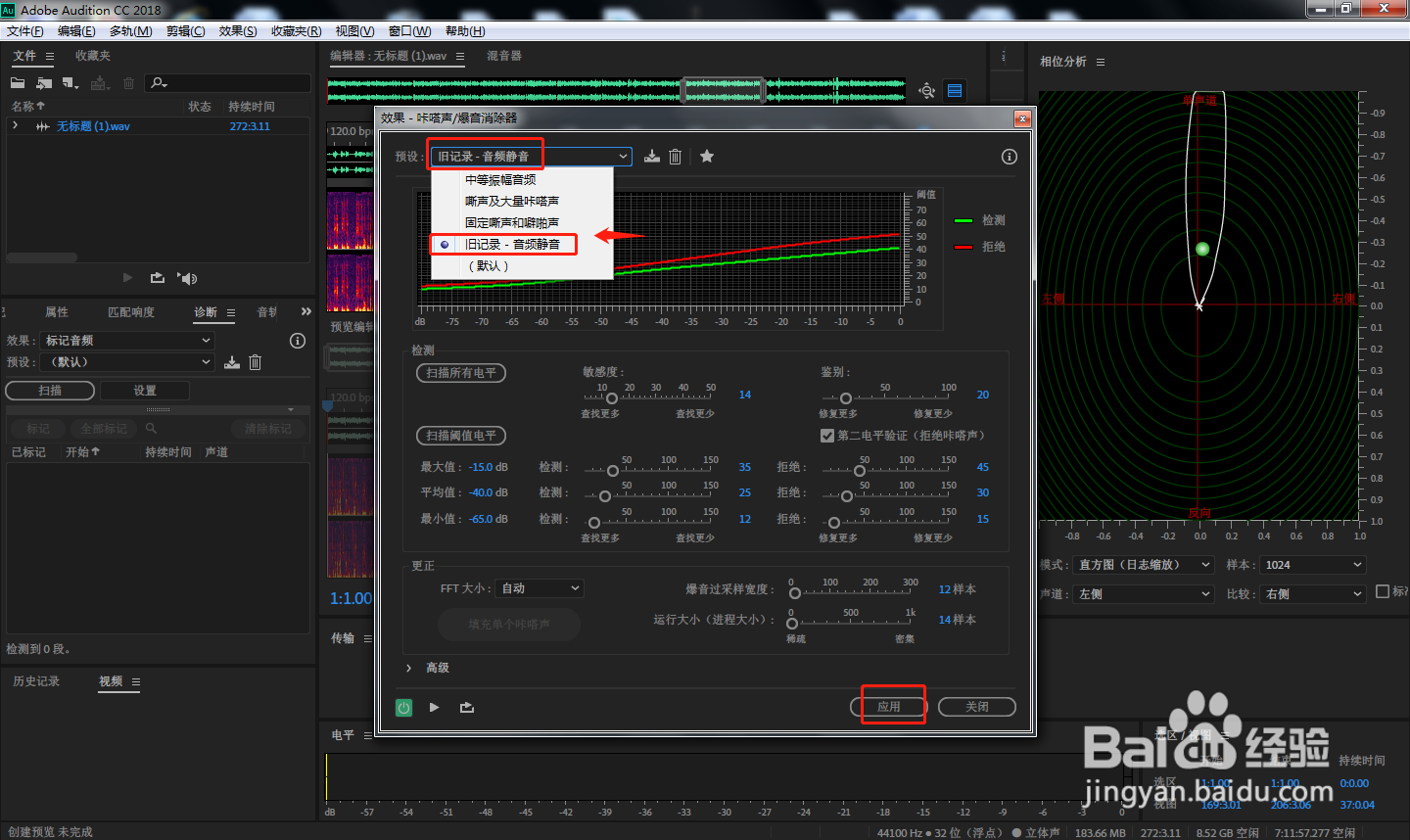Open preset dropdown in Diagnostics panel
Screen dimensions: 1410x840
(127, 362)
